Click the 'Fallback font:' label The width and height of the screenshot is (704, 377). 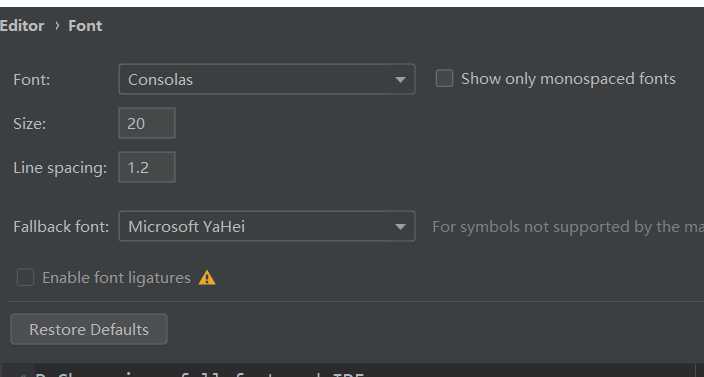click(x=61, y=226)
